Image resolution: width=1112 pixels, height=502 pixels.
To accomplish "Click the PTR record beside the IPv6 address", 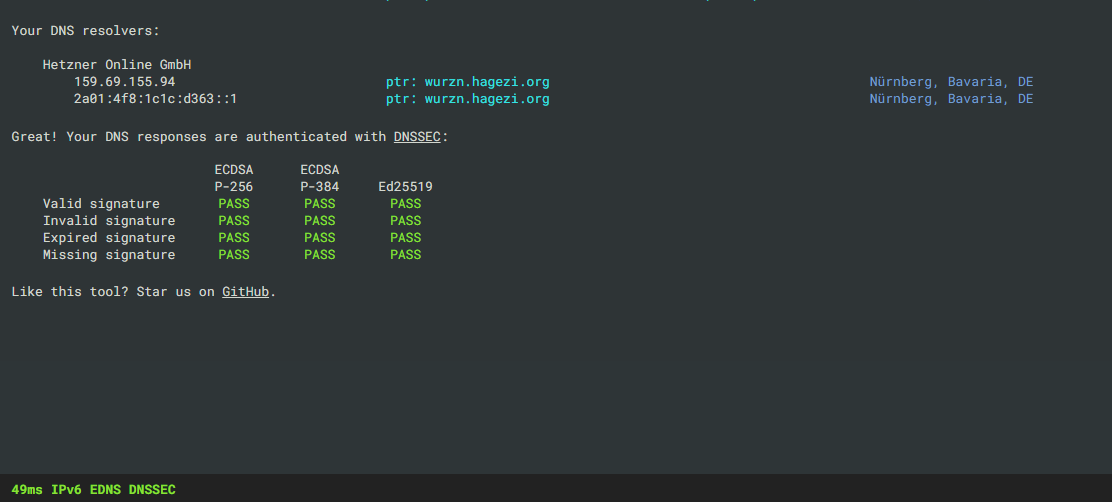I will click(x=467, y=99).
